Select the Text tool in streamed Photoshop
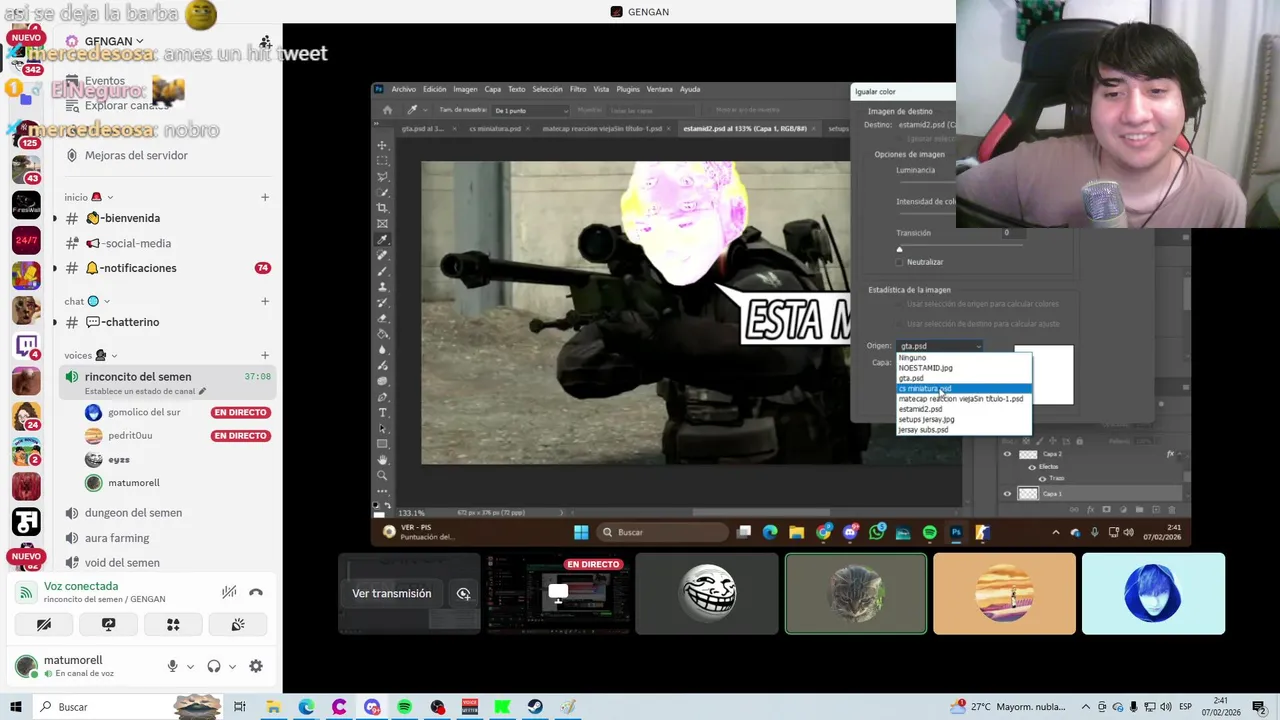 [382, 412]
